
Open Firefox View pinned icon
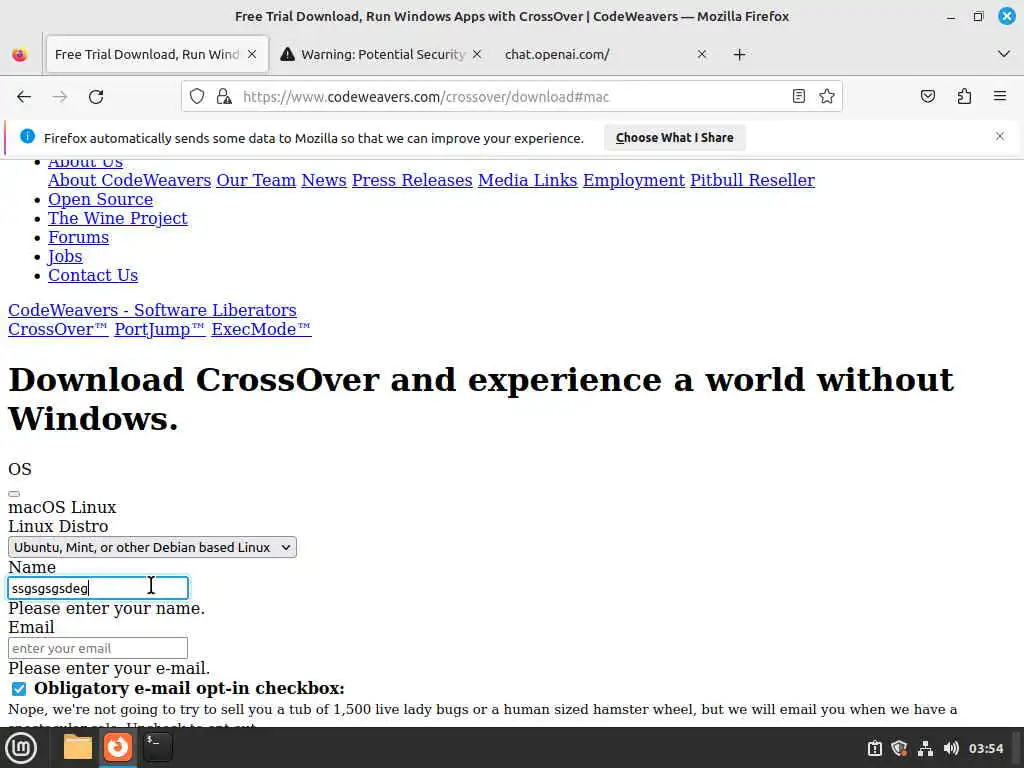click(20, 55)
